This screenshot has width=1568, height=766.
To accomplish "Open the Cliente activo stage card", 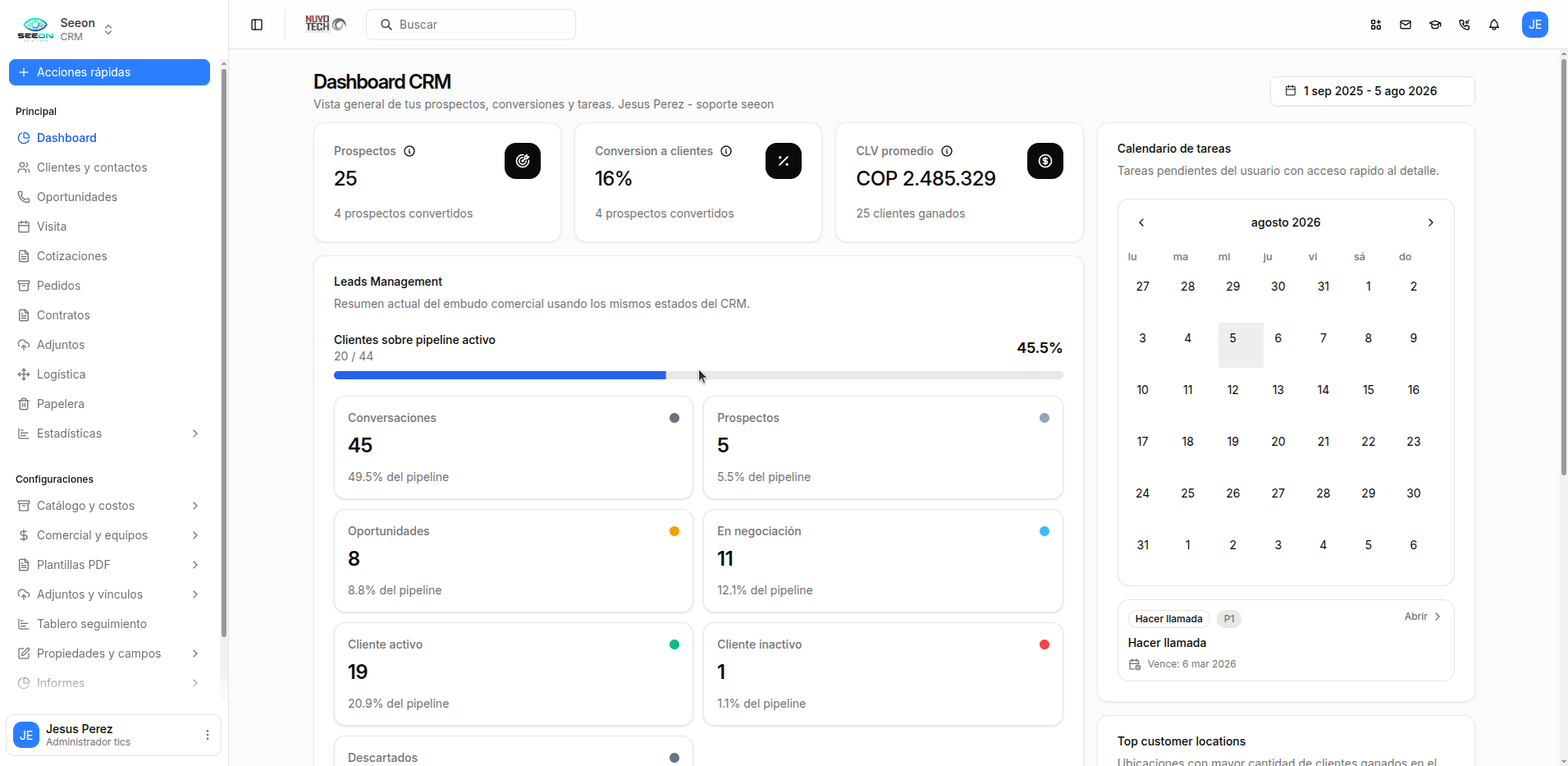I will point(514,674).
